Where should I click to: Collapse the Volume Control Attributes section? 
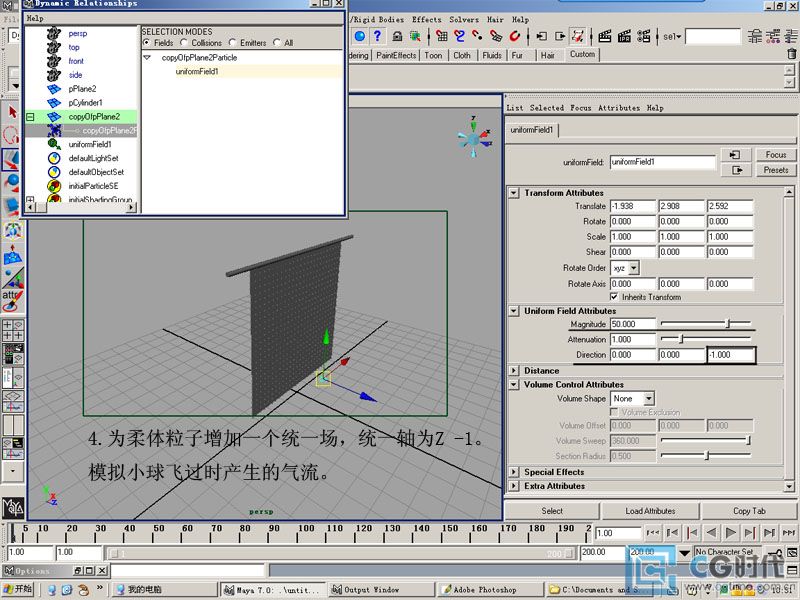(x=514, y=384)
